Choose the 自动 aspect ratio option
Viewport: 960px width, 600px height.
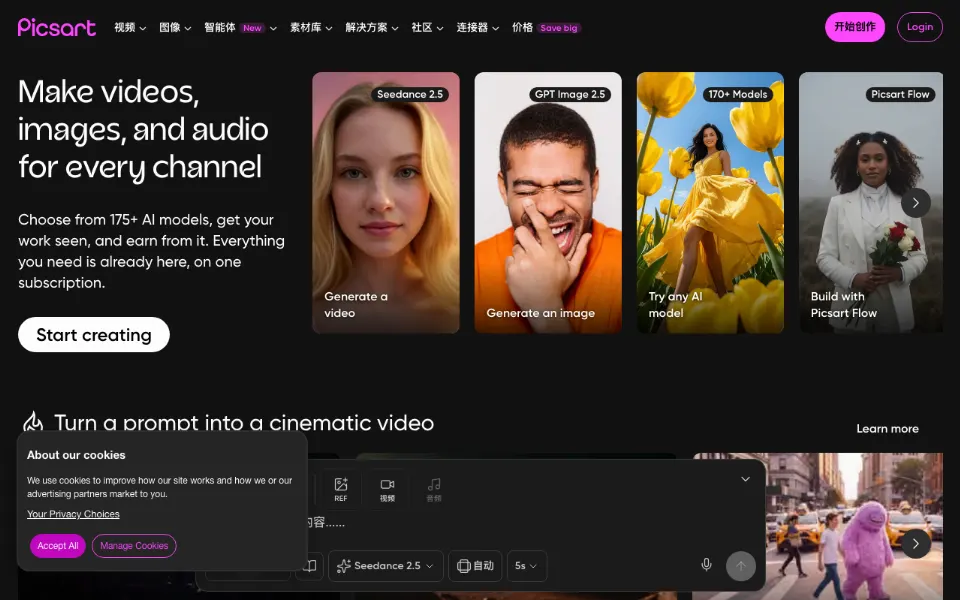point(475,566)
